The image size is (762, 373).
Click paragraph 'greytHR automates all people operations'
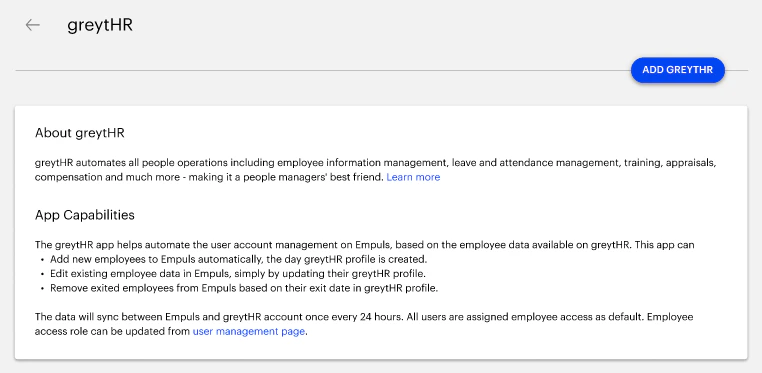click(x=376, y=170)
